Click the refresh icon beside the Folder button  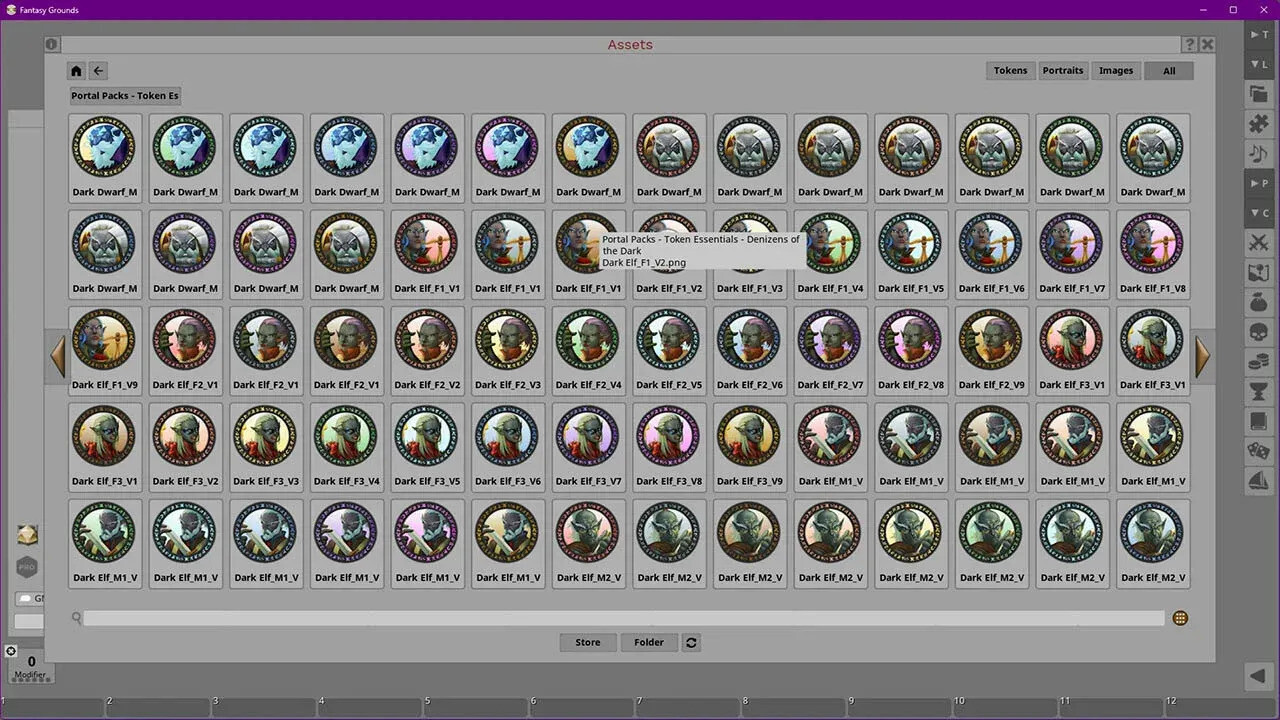pyautogui.click(x=691, y=642)
